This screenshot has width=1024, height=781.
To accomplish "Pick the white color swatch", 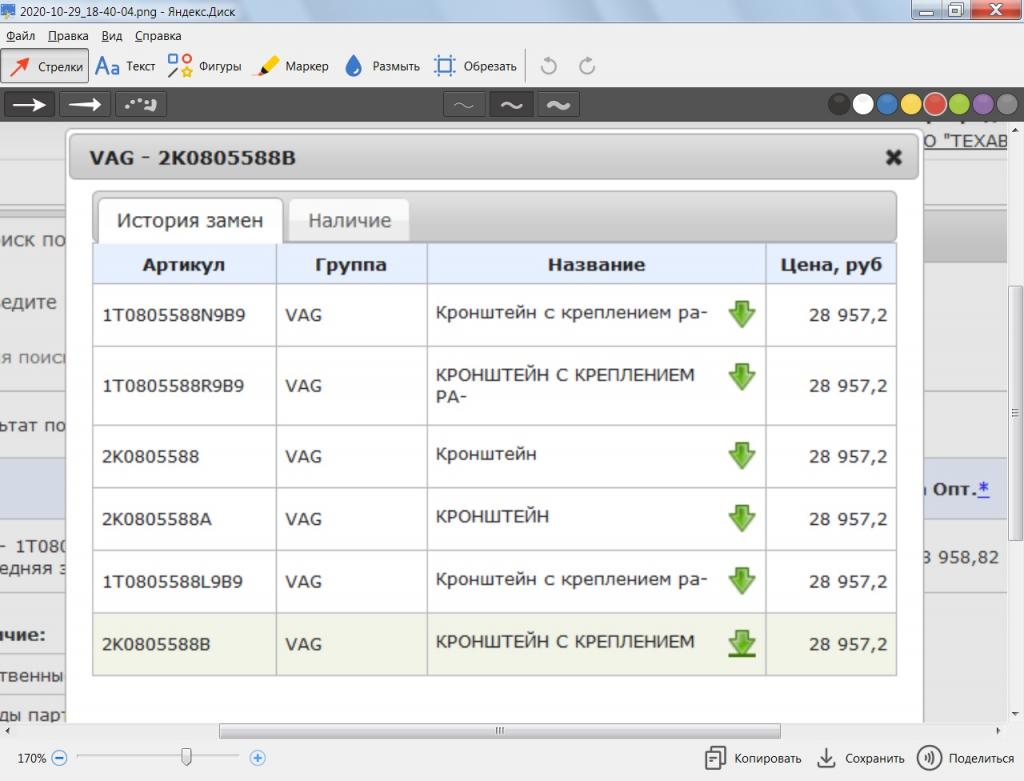I will pyautogui.click(x=863, y=104).
